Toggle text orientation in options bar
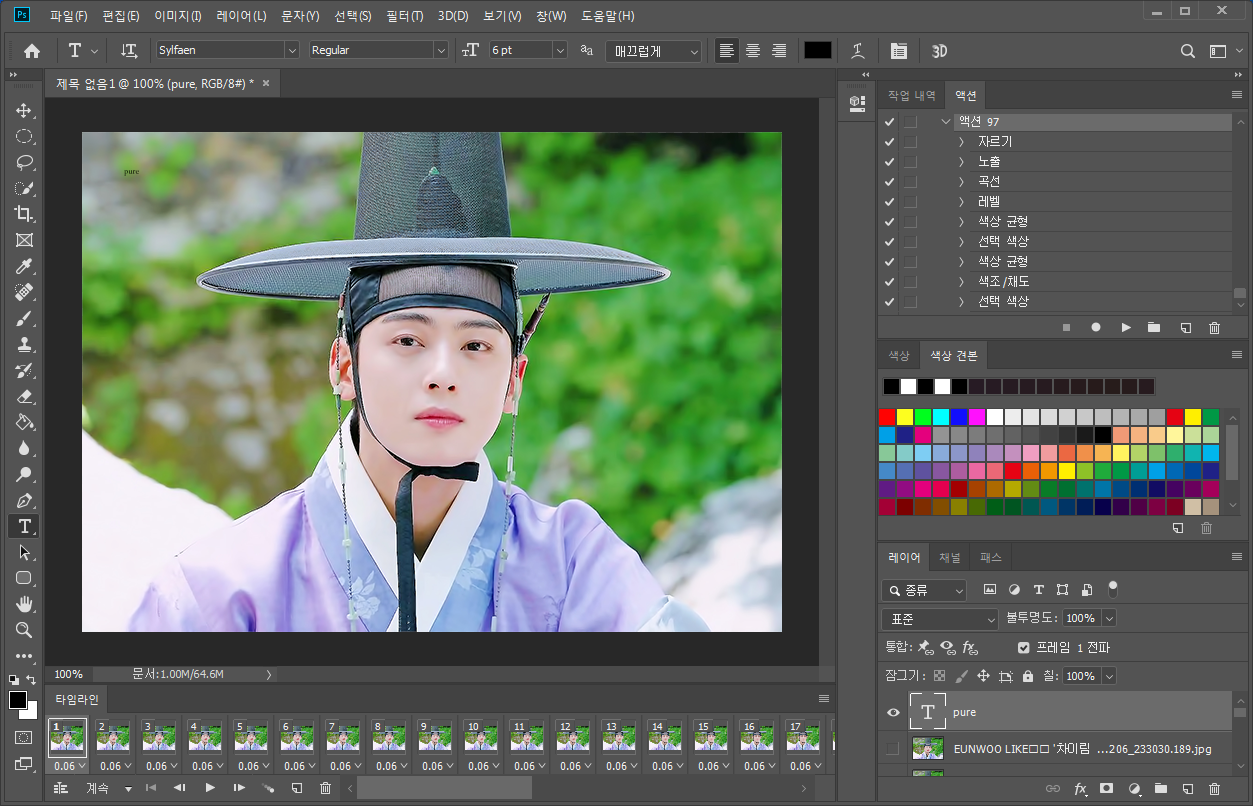The width and height of the screenshot is (1253, 806). coord(129,50)
